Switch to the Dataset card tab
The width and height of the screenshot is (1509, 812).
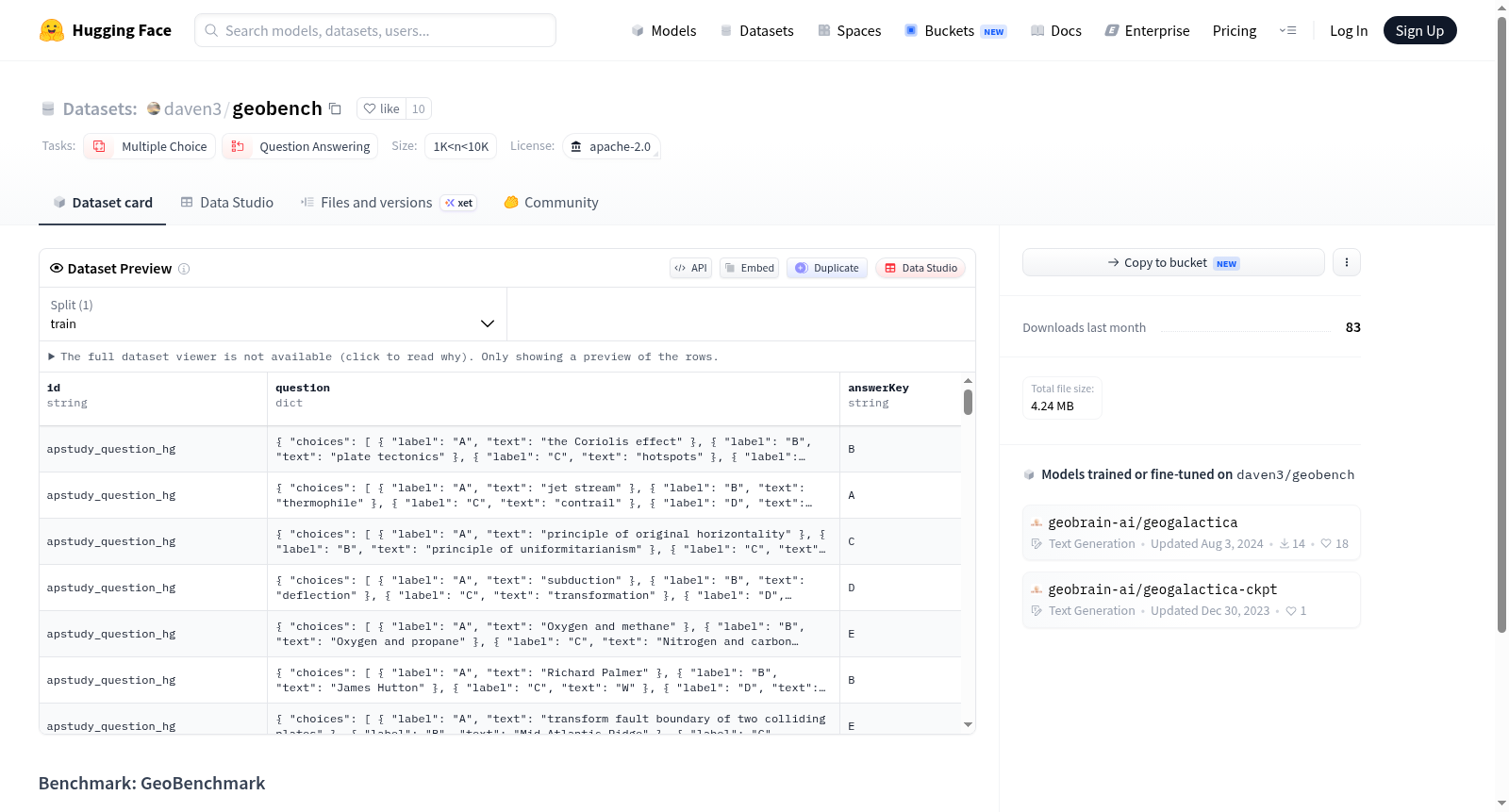pyautogui.click(x=102, y=203)
